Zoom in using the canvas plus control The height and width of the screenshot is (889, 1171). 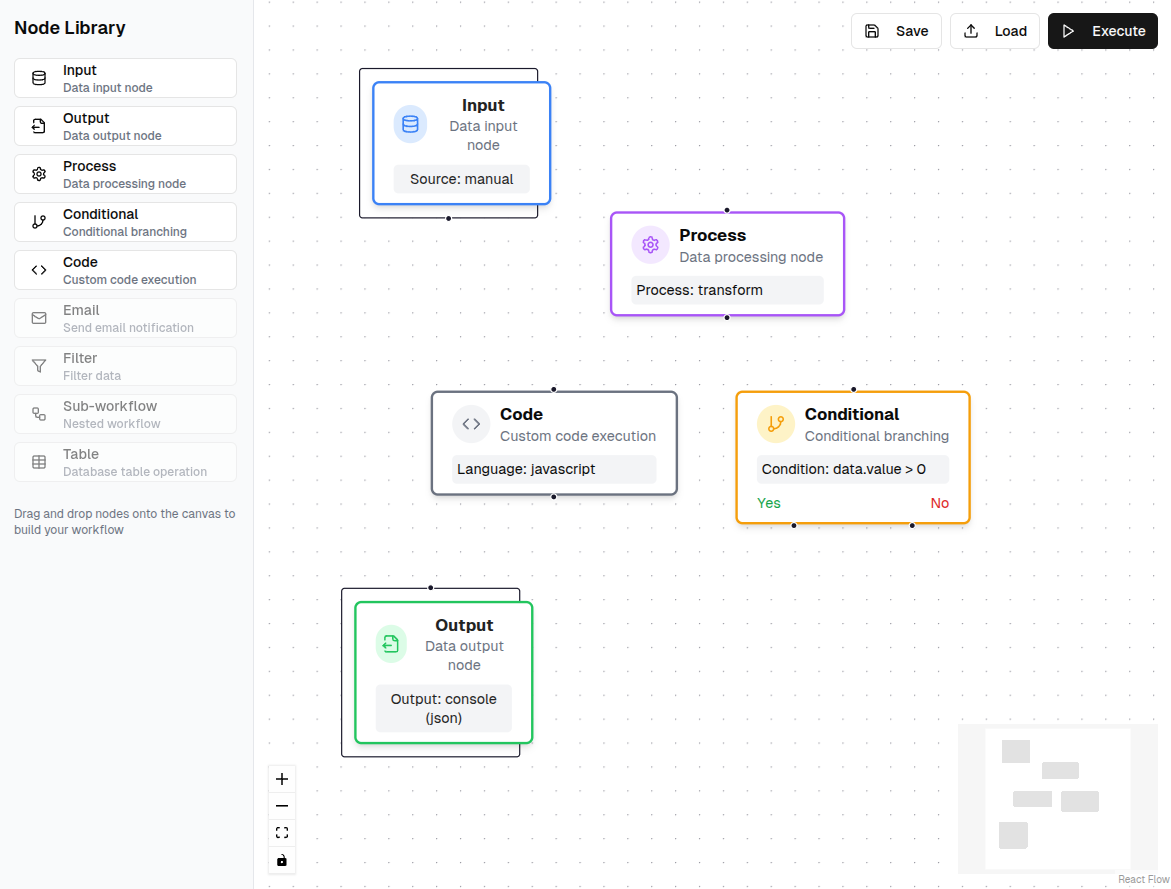[x=282, y=778]
